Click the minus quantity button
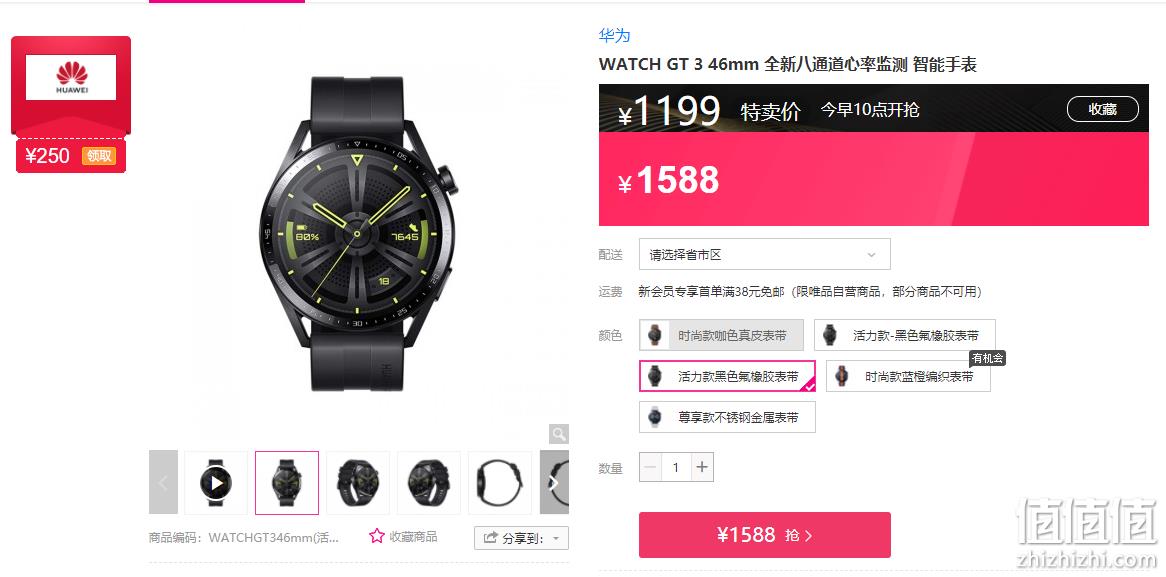This screenshot has width=1166, height=577. pyautogui.click(x=650, y=468)
